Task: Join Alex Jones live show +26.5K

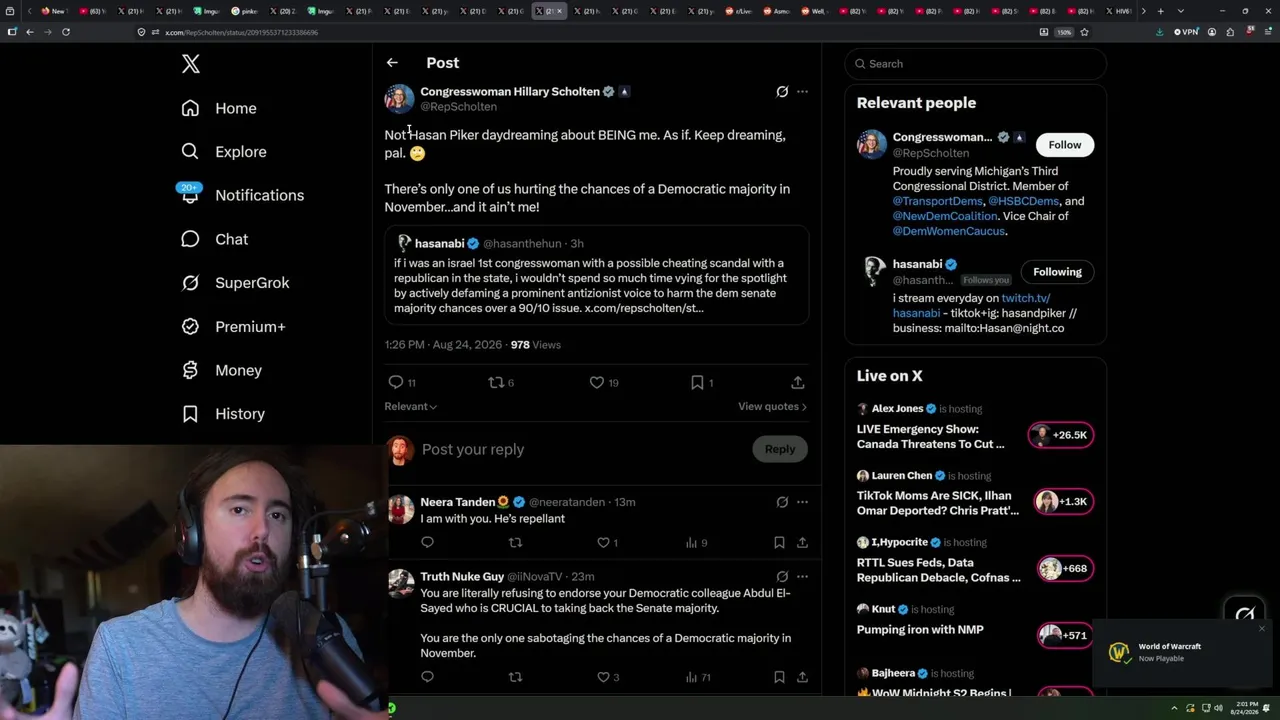Action: click(1061, 435)
